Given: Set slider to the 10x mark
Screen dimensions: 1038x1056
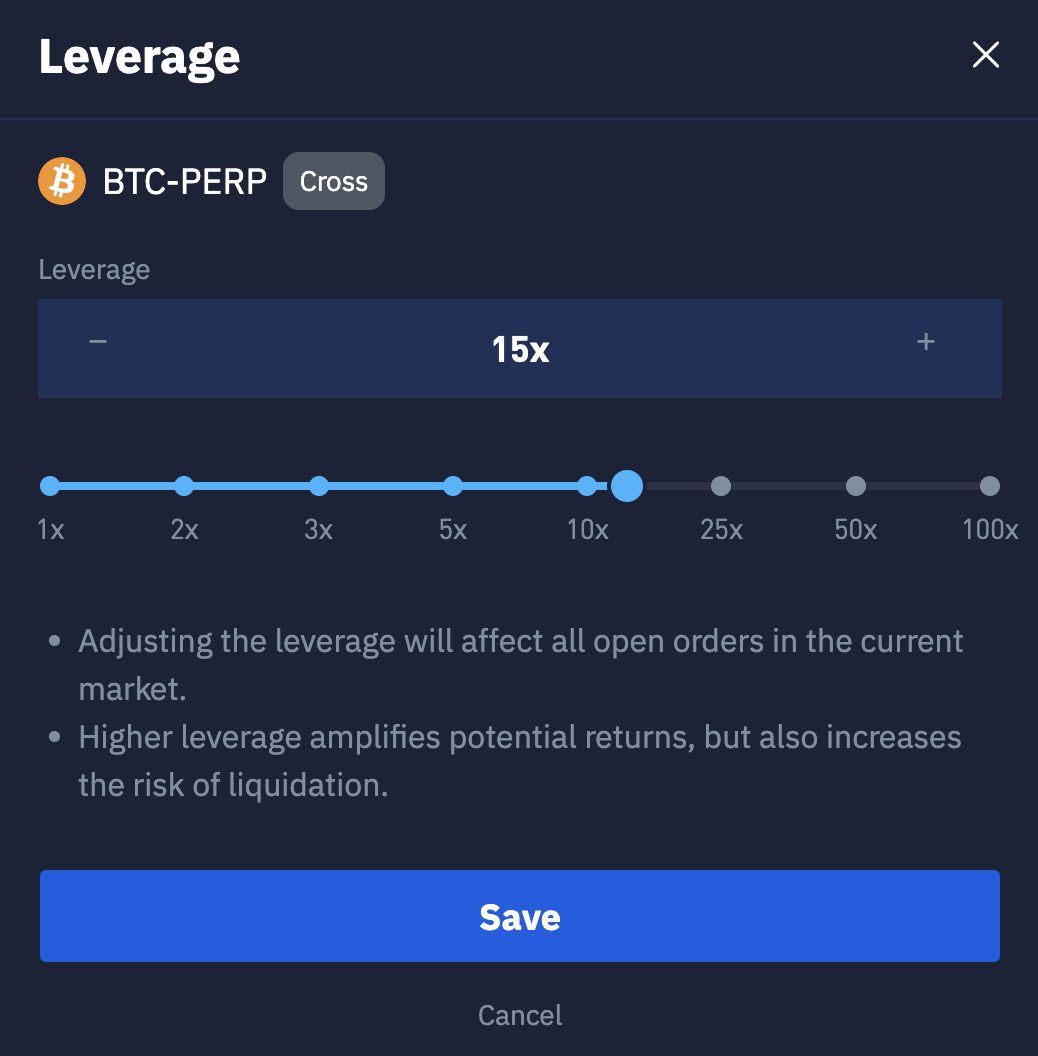Looking at the screenshot, I should (x=587, y=486).
